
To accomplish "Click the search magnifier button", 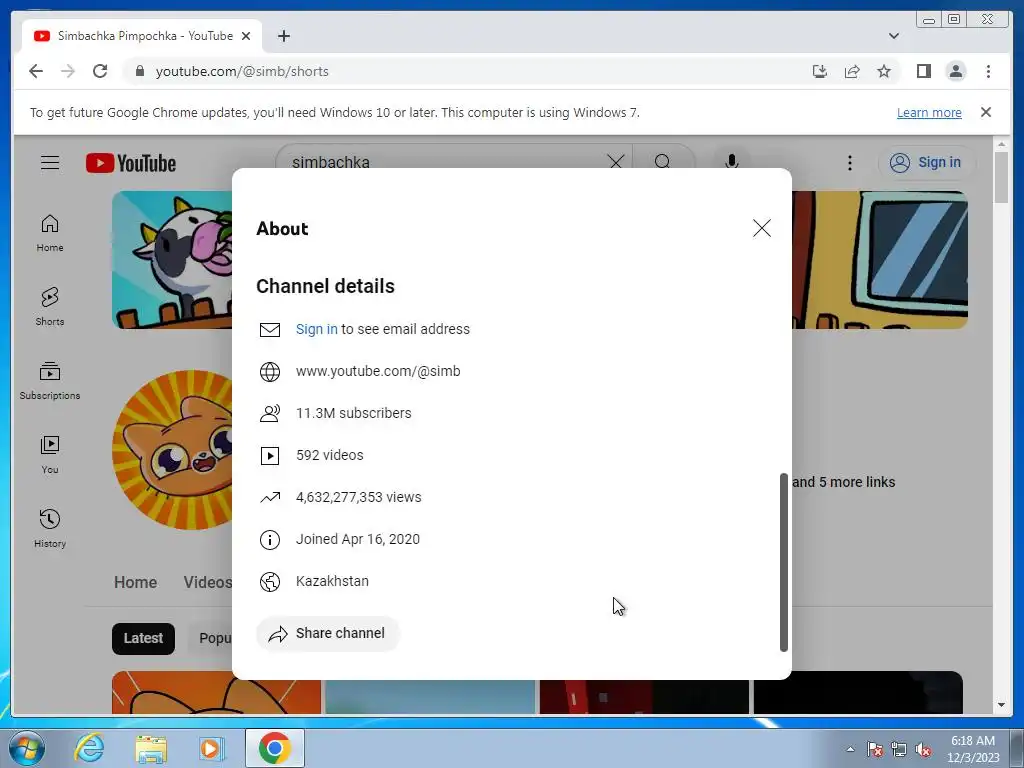I will tap(662, 162).
